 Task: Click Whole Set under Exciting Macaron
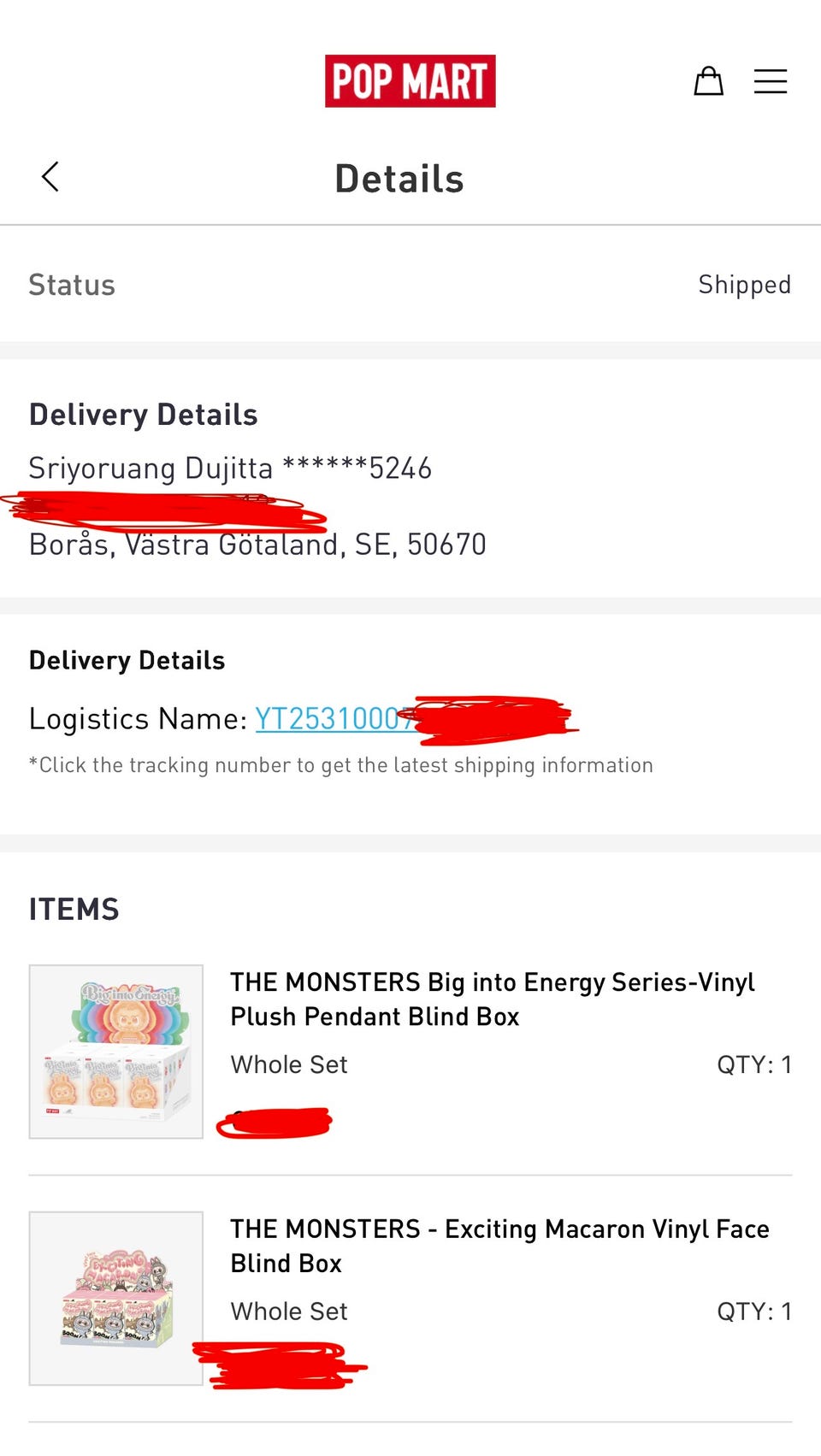289,1312
